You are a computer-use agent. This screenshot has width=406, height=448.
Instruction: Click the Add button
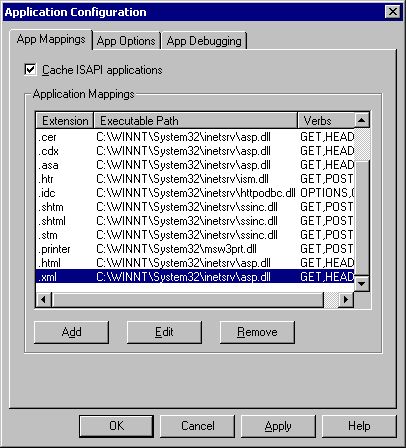click(x=71, y=332)
